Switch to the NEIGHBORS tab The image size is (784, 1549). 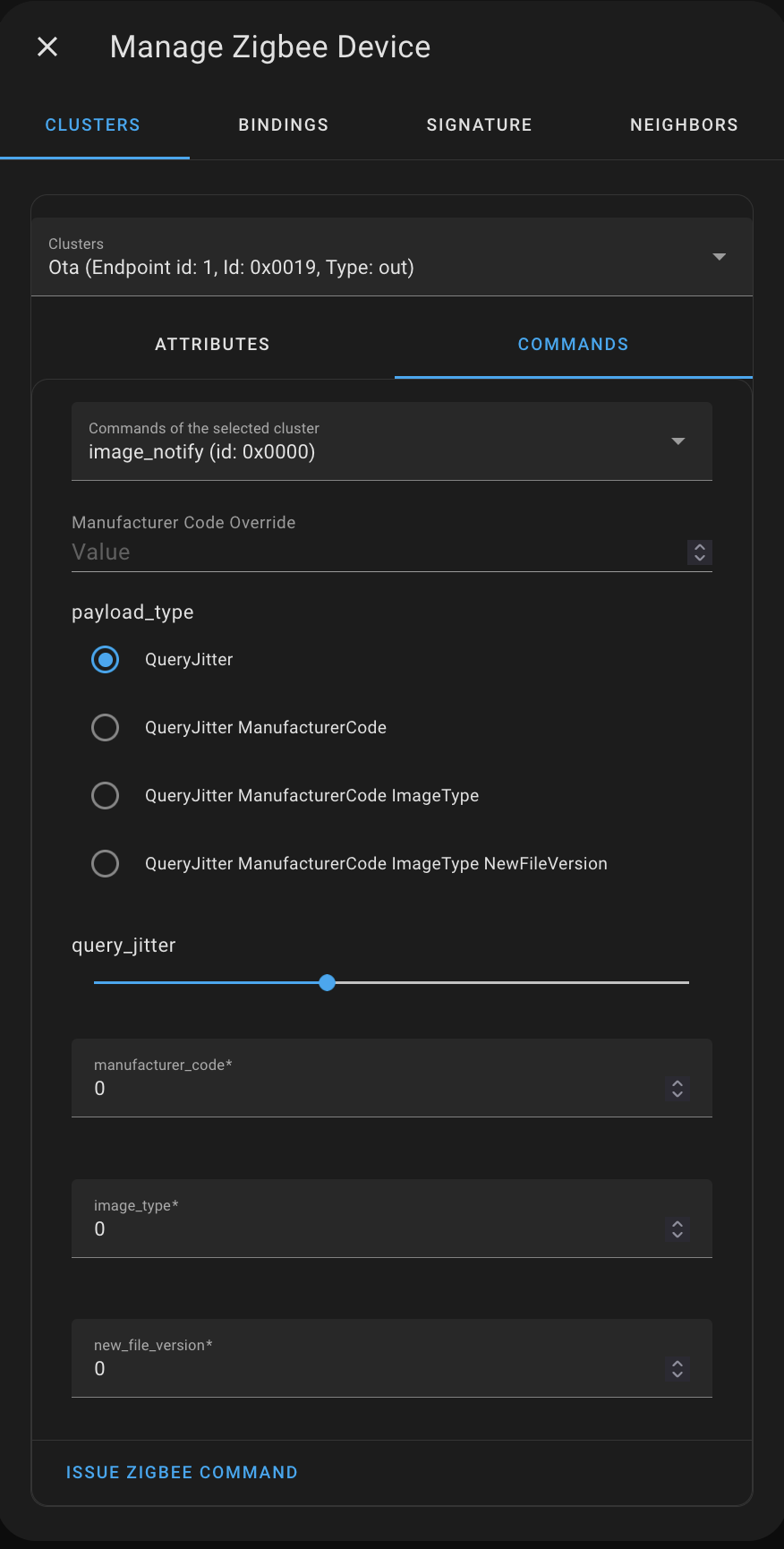pyautogui.click(x=684, y=124)
